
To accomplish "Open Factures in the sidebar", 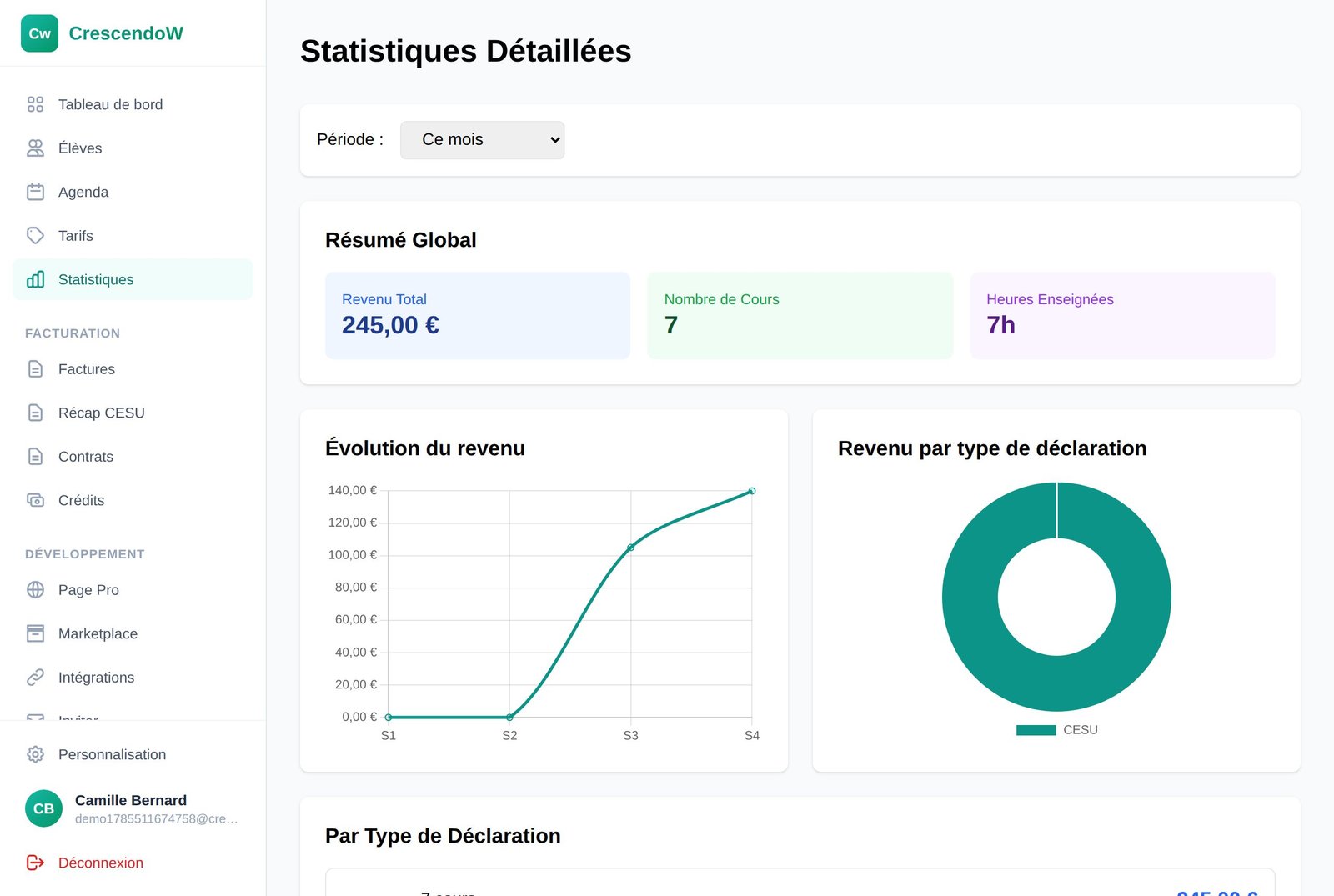I will point(133,369).
